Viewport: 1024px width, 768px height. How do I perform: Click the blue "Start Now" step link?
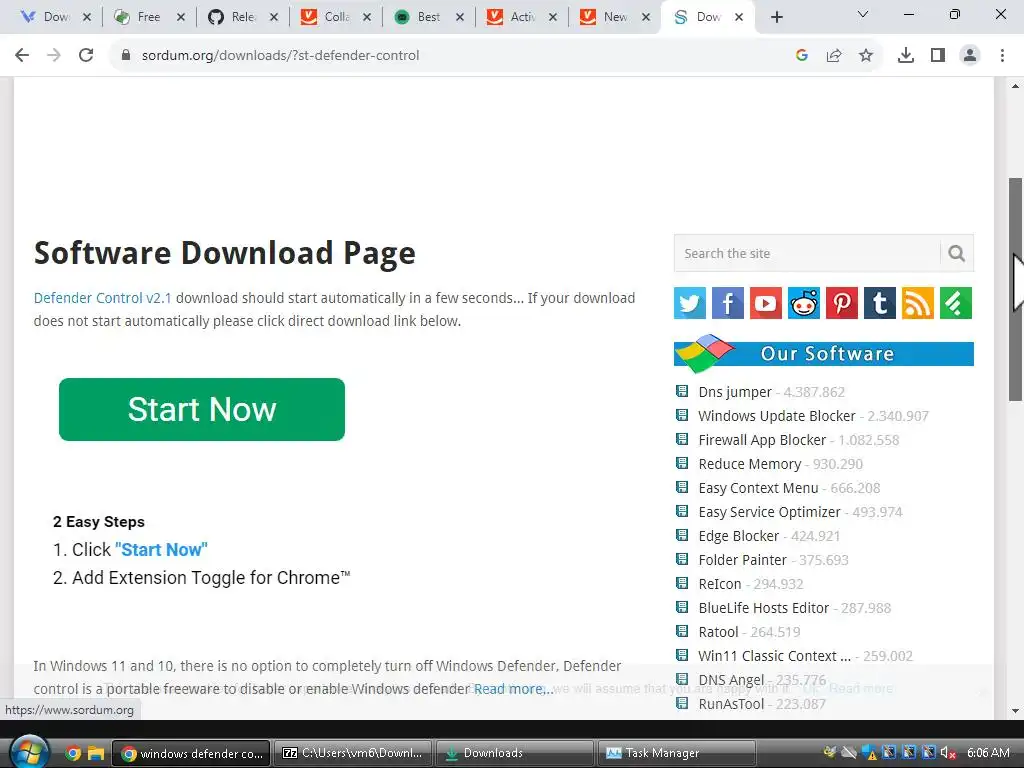[x=161, y=550]
